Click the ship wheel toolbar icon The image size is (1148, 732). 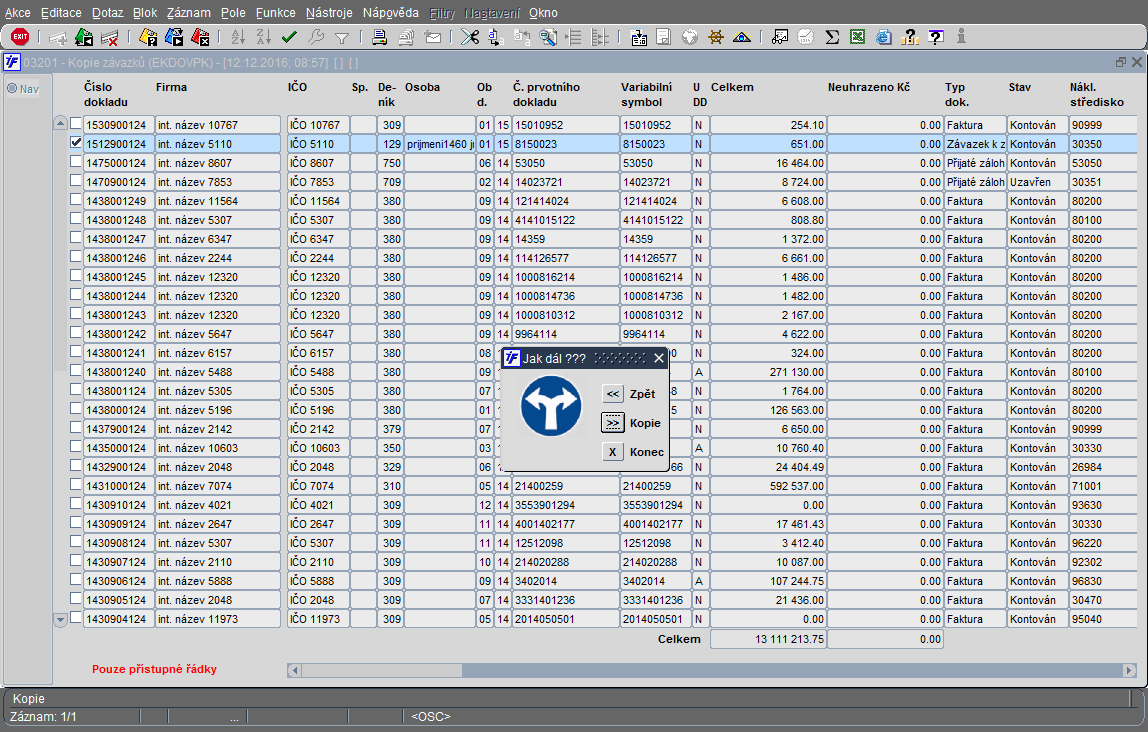[716, 37]
